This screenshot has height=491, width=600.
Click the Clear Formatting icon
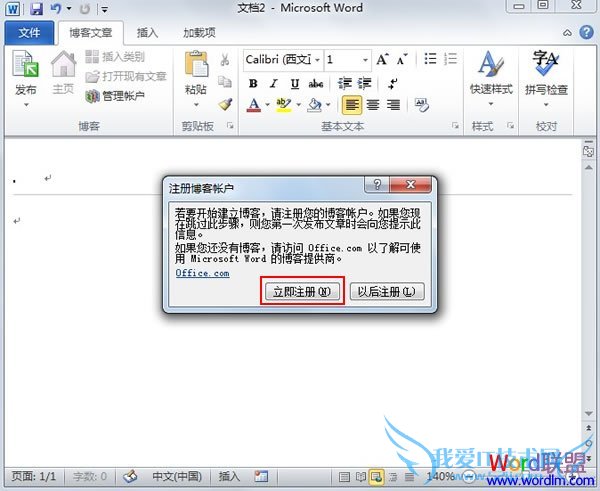[x=422, y=104]
